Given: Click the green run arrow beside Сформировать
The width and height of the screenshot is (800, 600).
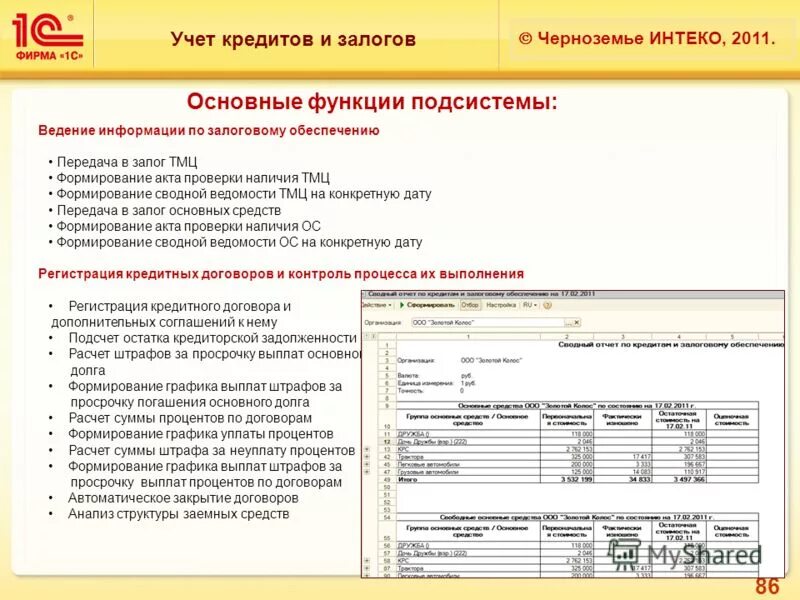Looking at the screenshot, I should point(402,305).
